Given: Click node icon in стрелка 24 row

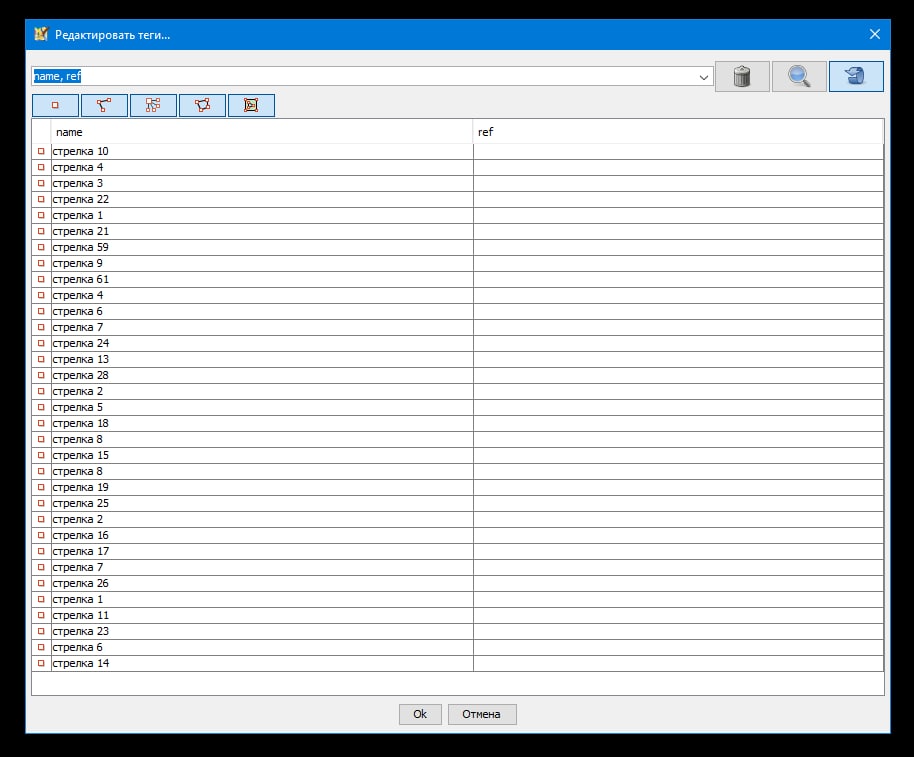Looking at the screenshot, I should (x=41, y=343).
